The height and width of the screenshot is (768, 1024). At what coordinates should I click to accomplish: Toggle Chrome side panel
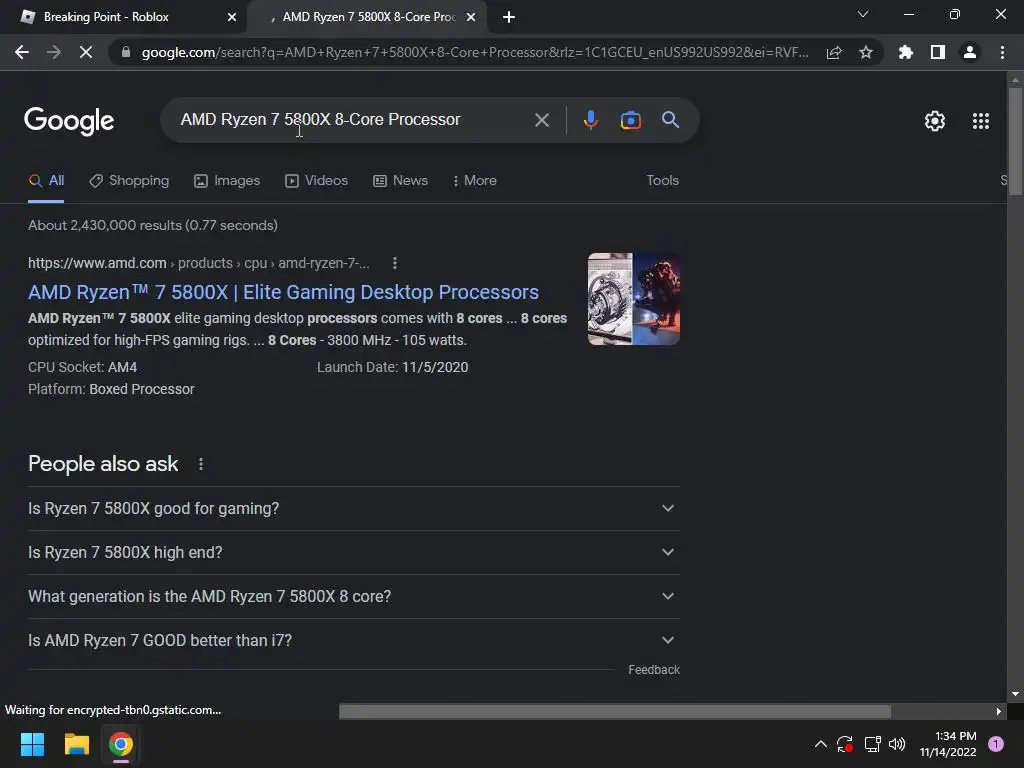click(937, 52)
